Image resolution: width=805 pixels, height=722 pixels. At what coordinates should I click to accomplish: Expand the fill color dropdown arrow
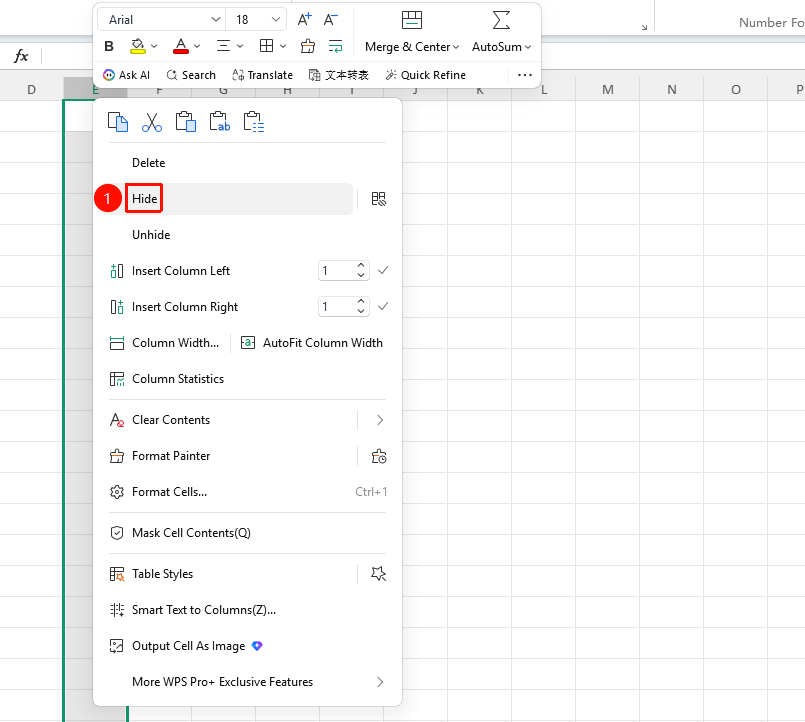click(154, 46)
